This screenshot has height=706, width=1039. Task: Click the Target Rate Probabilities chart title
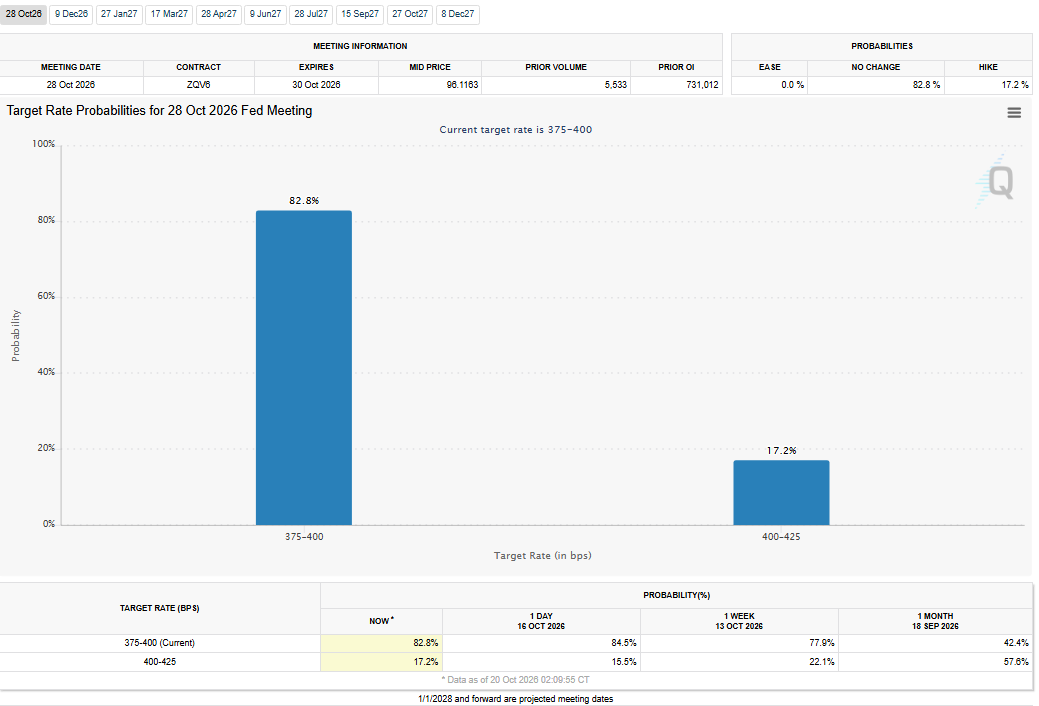point(159,111)
